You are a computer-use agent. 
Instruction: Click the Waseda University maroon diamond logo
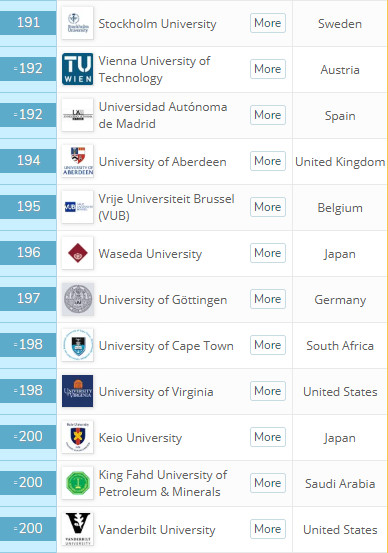(78, 253)
